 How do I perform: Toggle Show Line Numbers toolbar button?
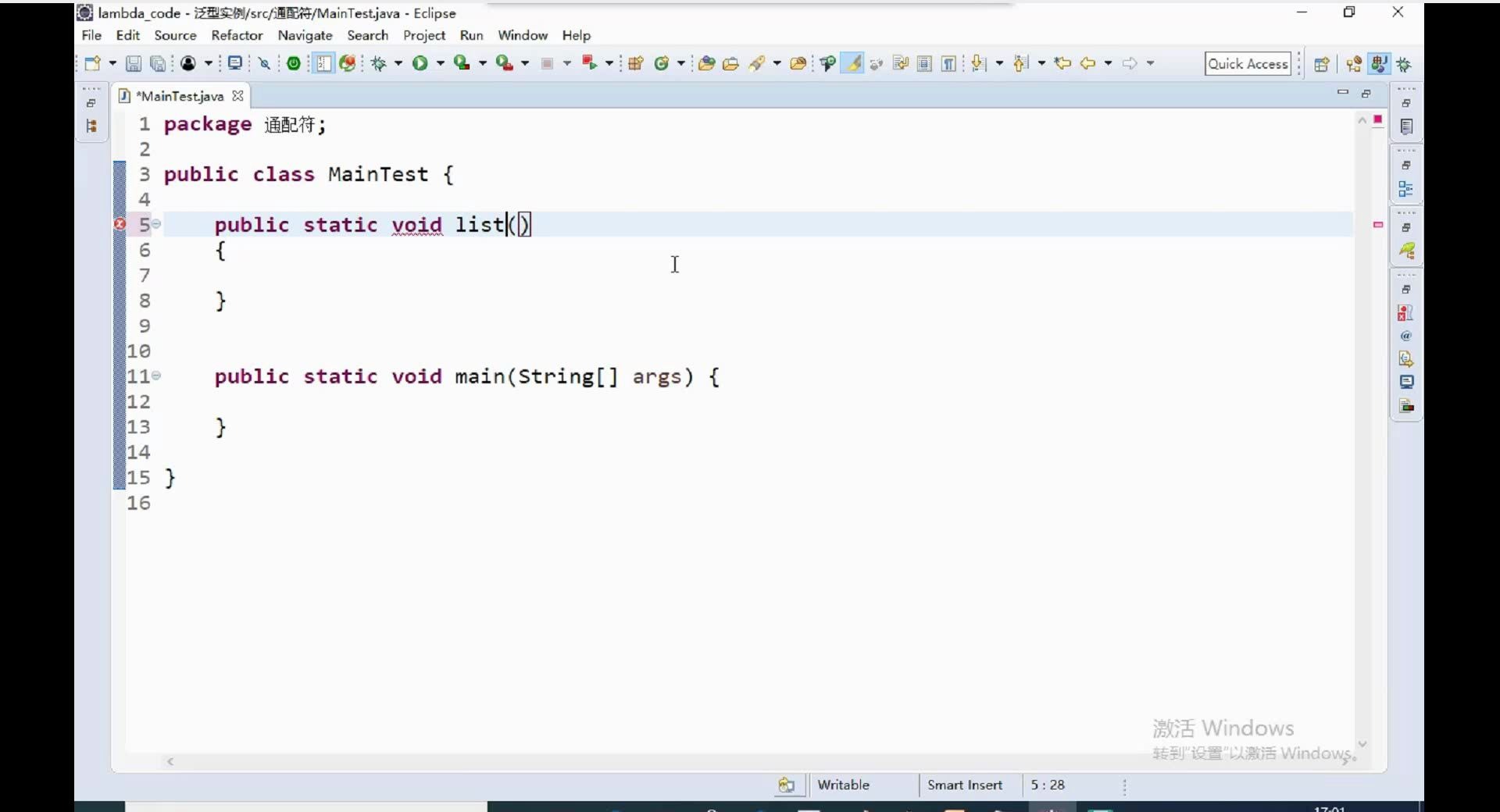point(323,63)
